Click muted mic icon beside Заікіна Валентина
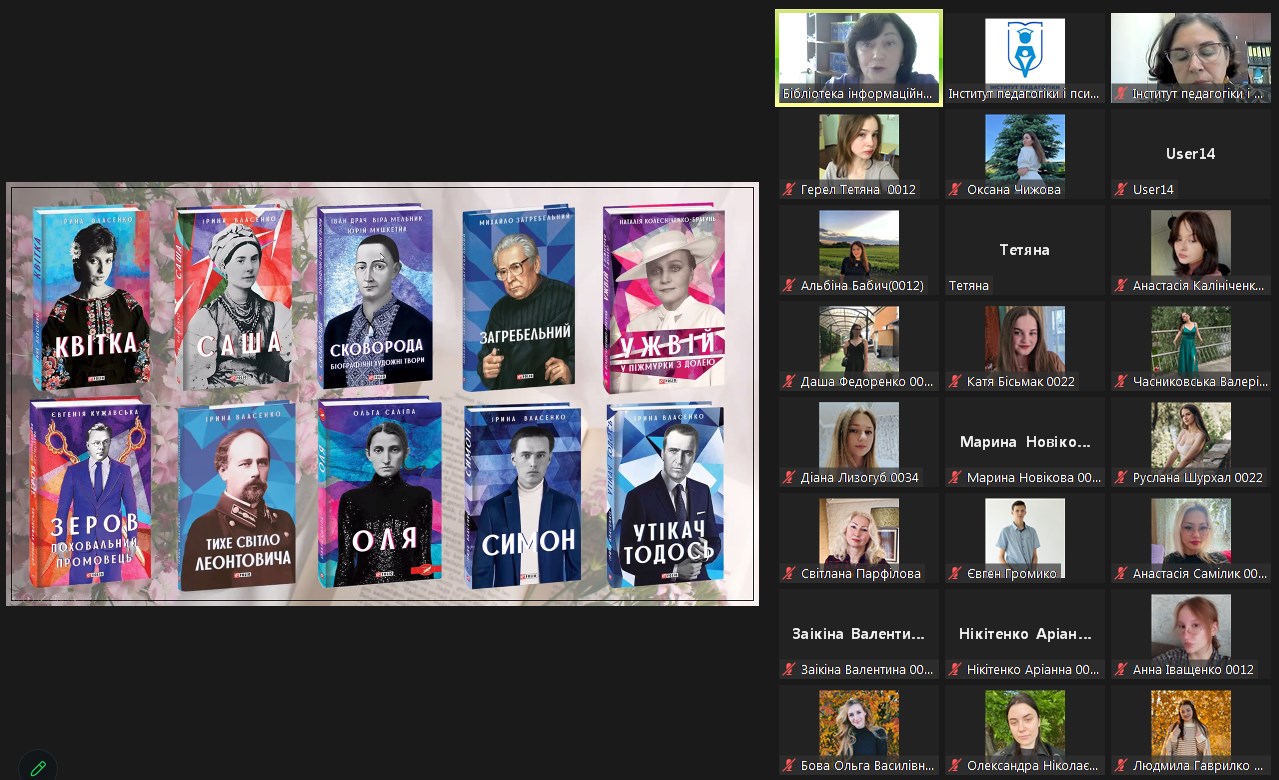The width and height of the screenshot is (1279, 780). click(x=790, y=670)
